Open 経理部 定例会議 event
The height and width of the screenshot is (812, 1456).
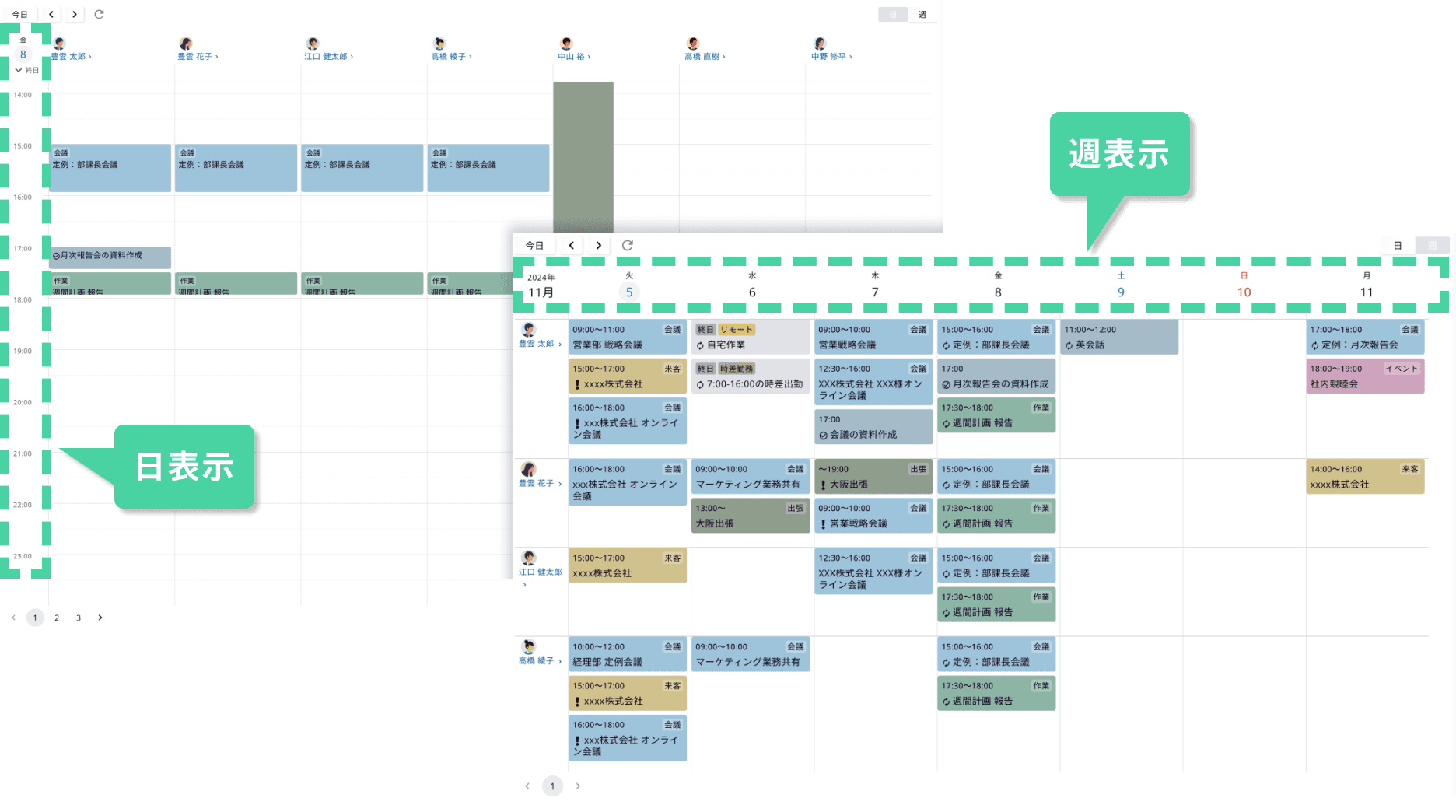click(628, 654)
